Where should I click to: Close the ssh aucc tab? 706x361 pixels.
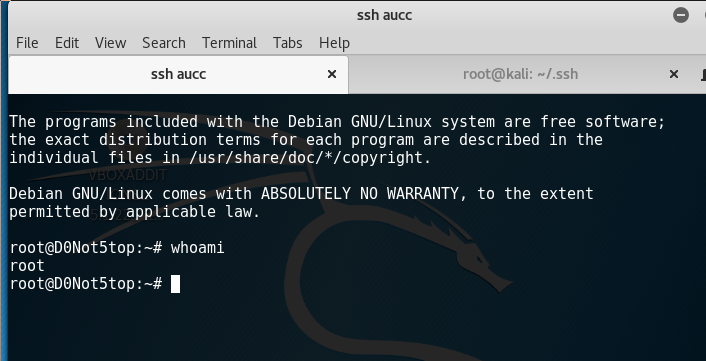pos(332,74)
